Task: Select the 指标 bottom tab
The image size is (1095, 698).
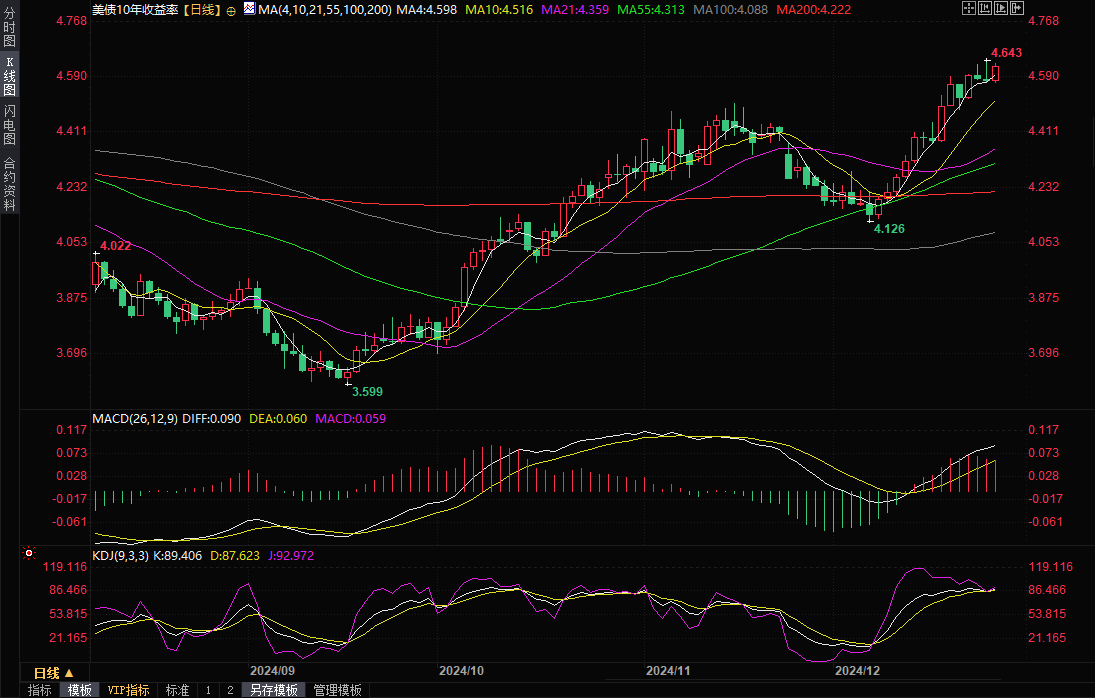Action: (40, 690)
